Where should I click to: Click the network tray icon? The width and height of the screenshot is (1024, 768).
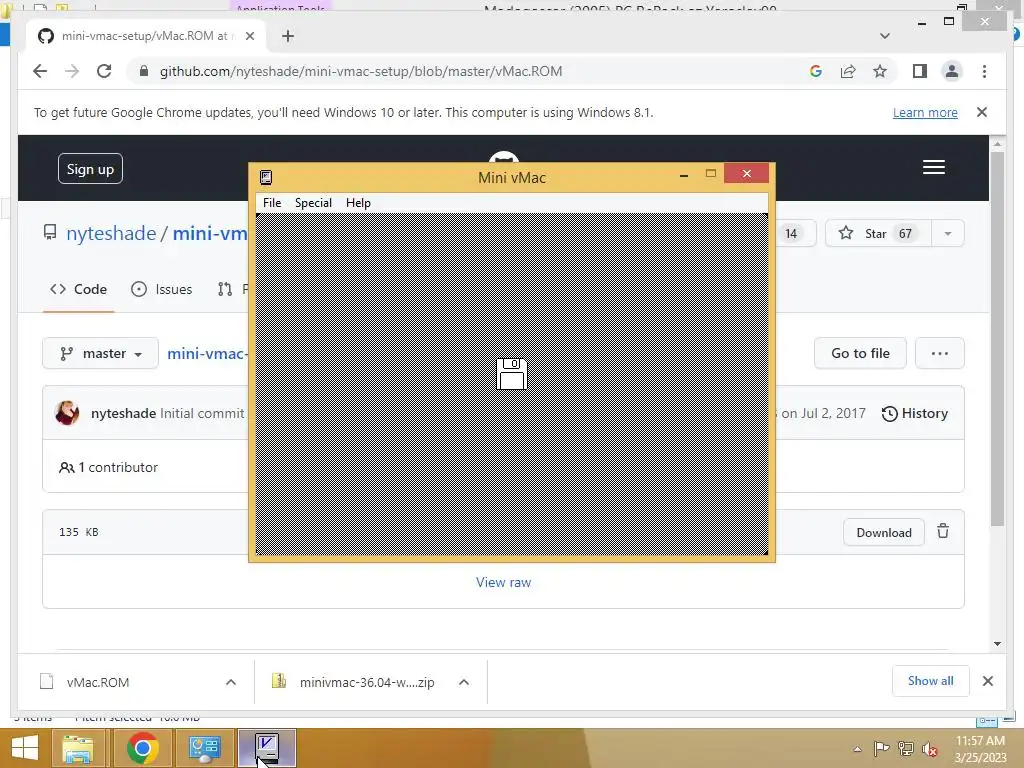coord(906,749)
